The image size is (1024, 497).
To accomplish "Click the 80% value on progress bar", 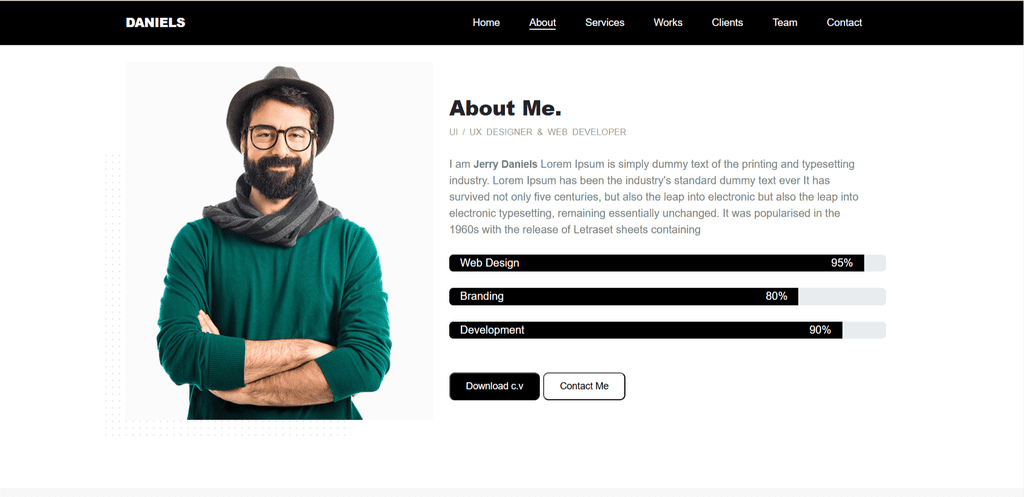I will point(776,297).
